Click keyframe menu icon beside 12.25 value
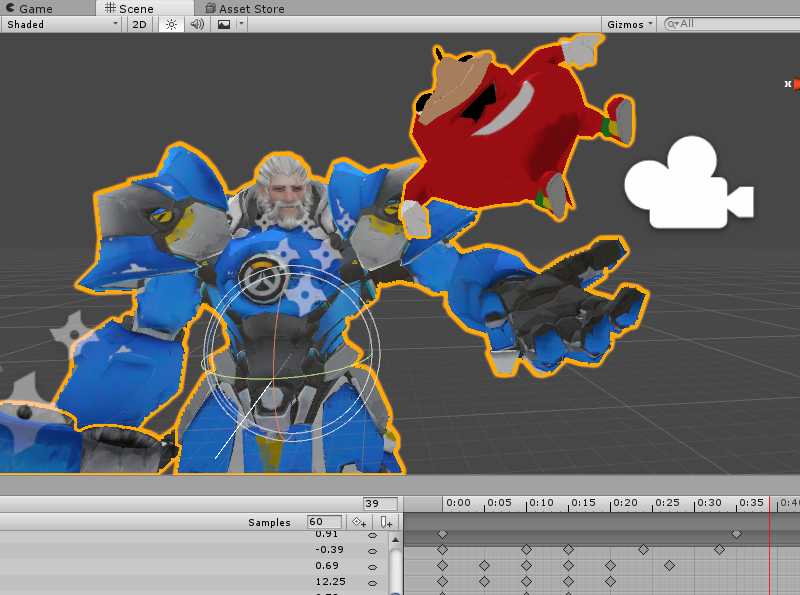 coord(372,582)
